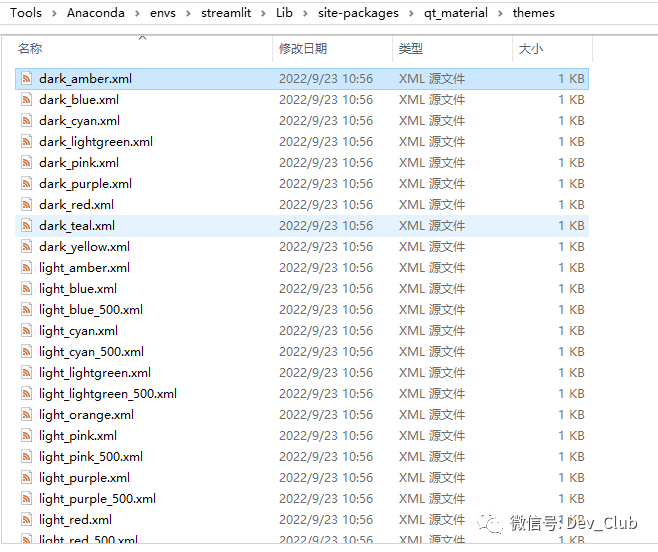Click the dark_yellow.xml file icon
The width and height of the screenshot is (658, 552).
[x=26, y=246]
